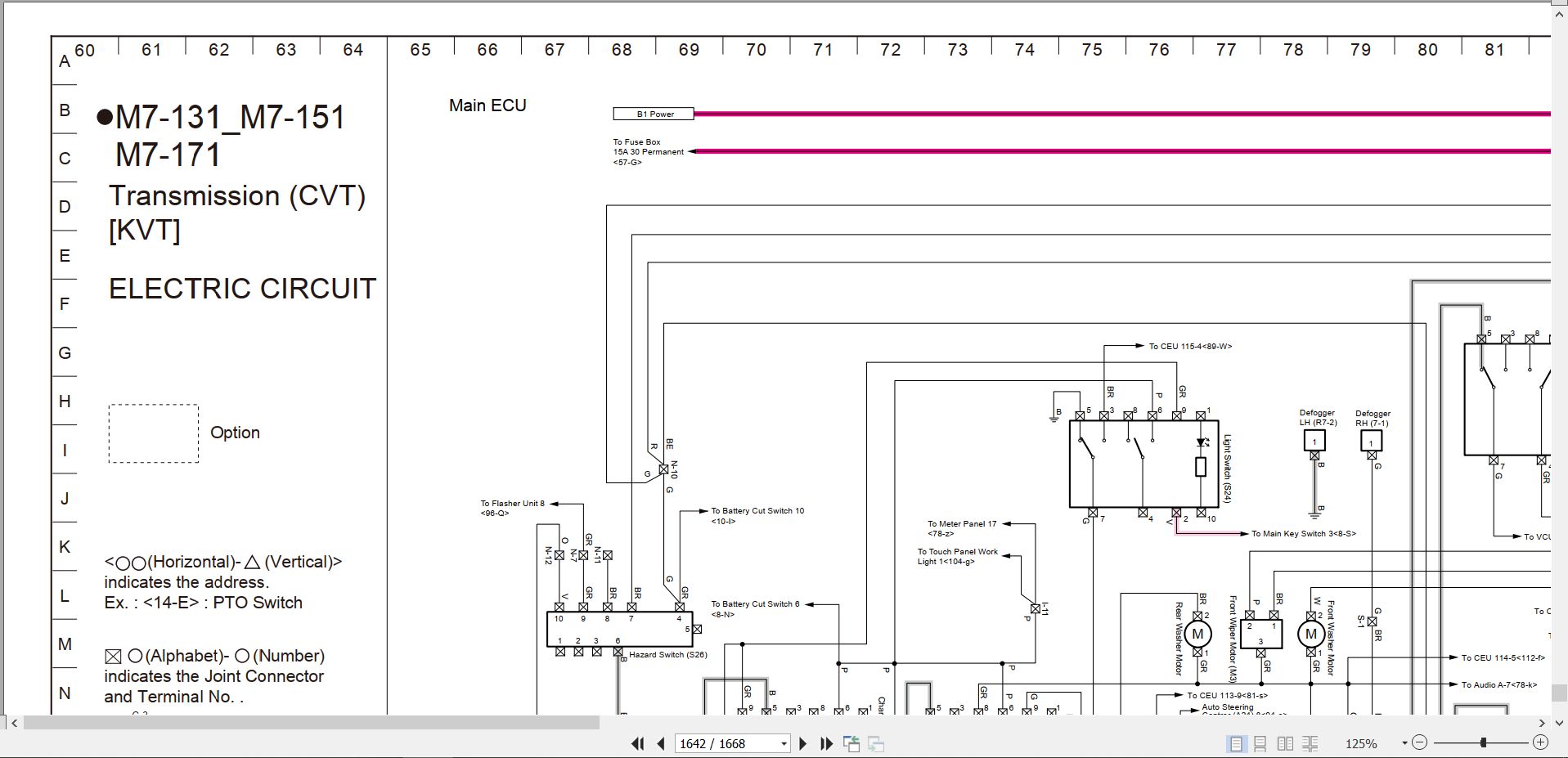Click the ELECTRIC CIRCUIT title text
Viewport: 1568px width, 758px height.
point(242,289)
